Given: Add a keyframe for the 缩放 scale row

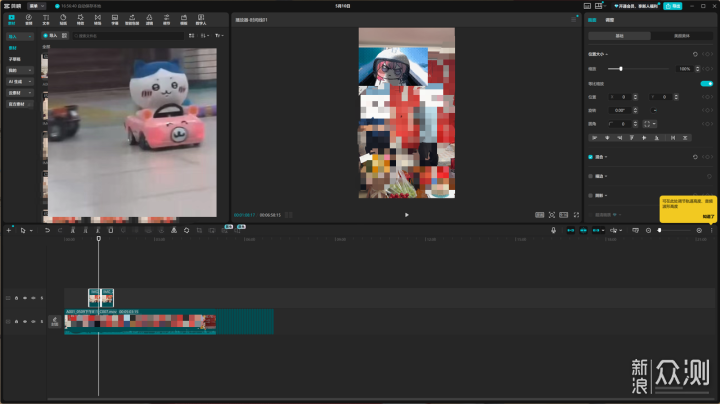Looking at the screenshot, I should (708, 69).
